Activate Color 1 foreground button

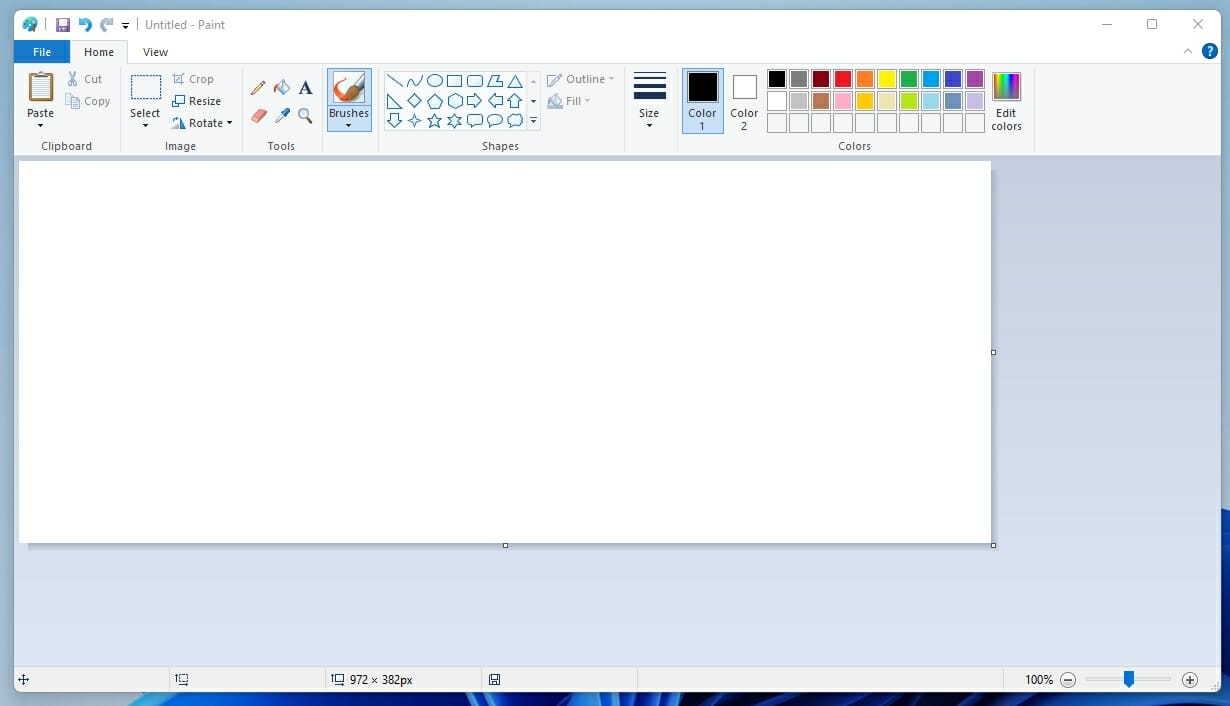702,101
